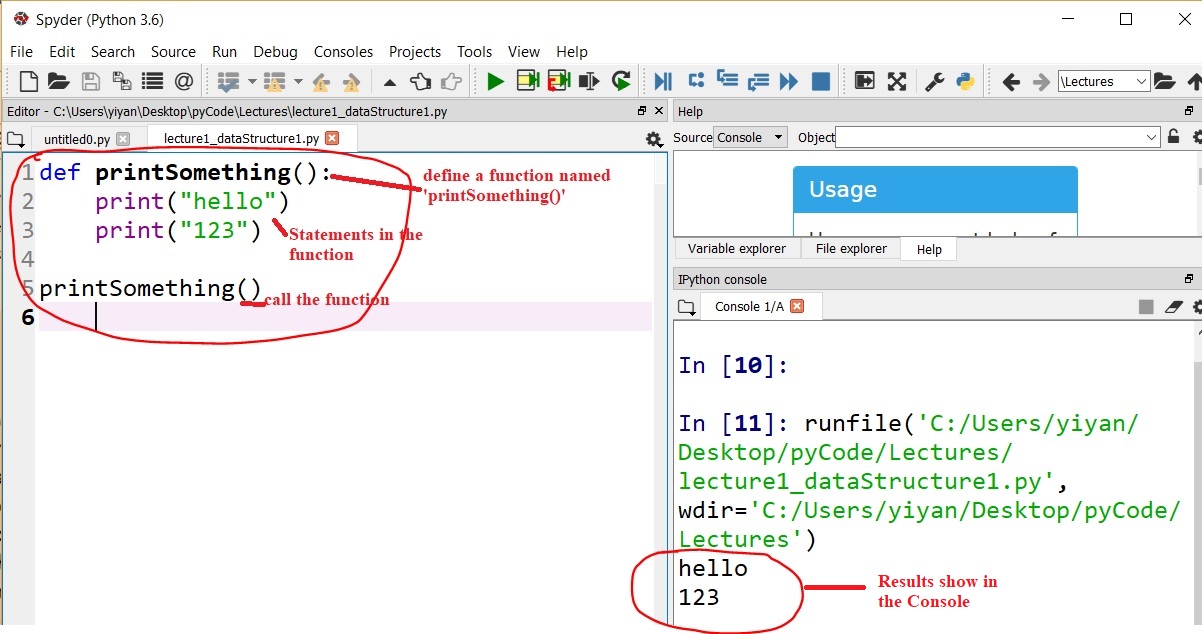Browse tabs icon left of untitled0.py
Viewport: 1202px width, 634px height.
pos(14,139)
